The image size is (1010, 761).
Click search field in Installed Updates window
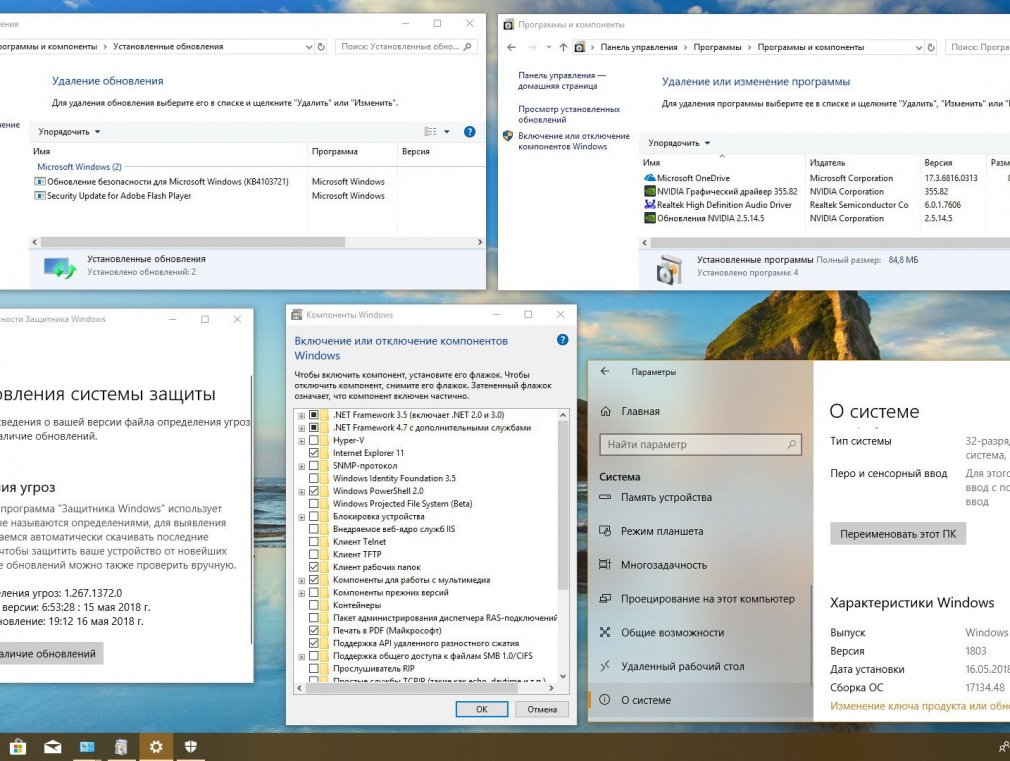(405, 46)
